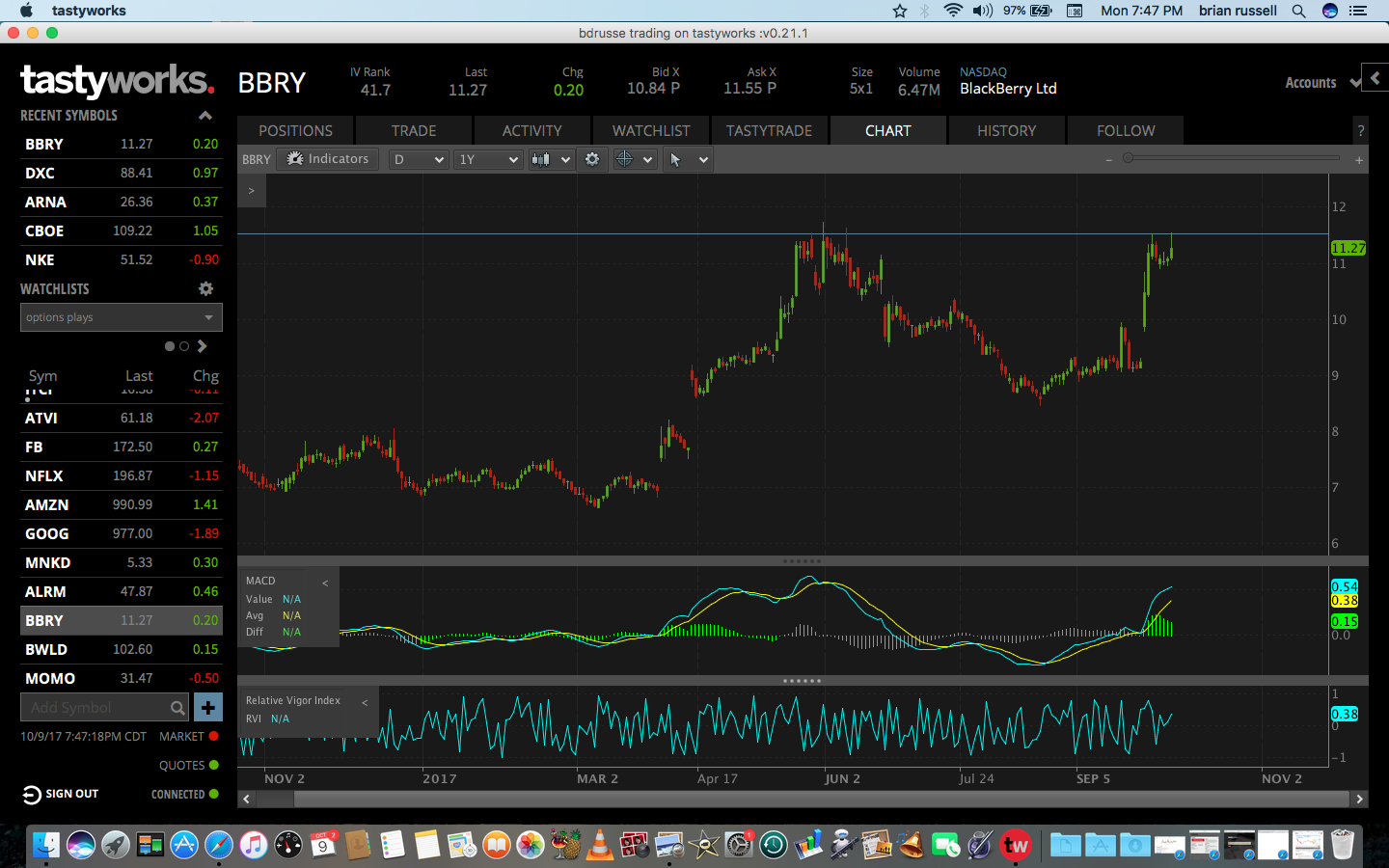Screen dimensions: 1389x868
Task: Zoom in chart with plus icon
Action: 1359,160
